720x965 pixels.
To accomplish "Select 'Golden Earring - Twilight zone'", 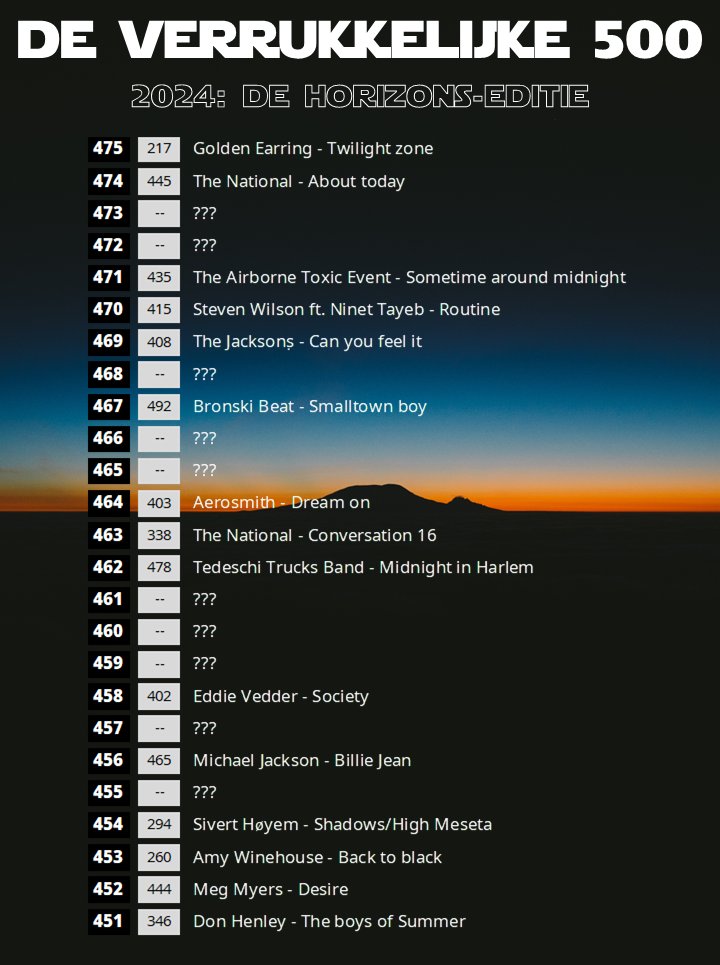I will [x=313, y=149].
